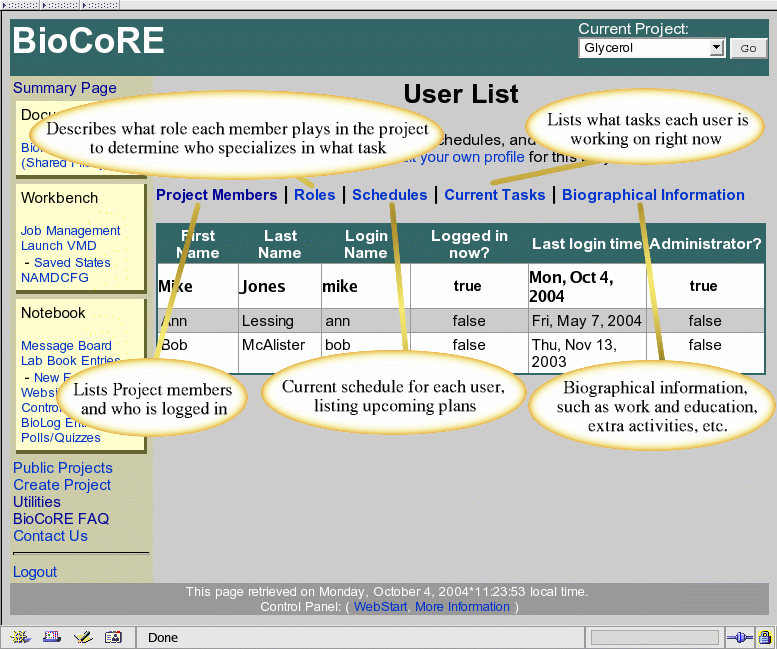Expand the first collapsed toolbar grippy
Screen dimensions: 777x649
point(20,5)
